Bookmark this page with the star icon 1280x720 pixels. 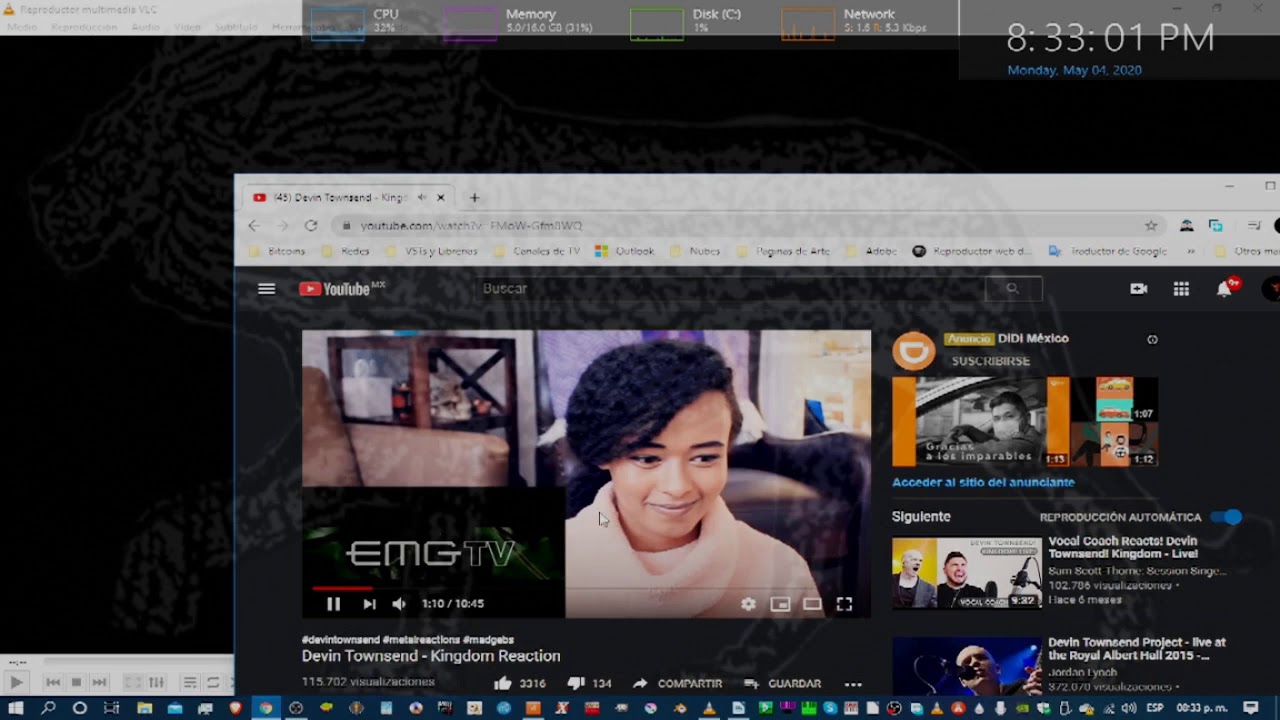1151,226
